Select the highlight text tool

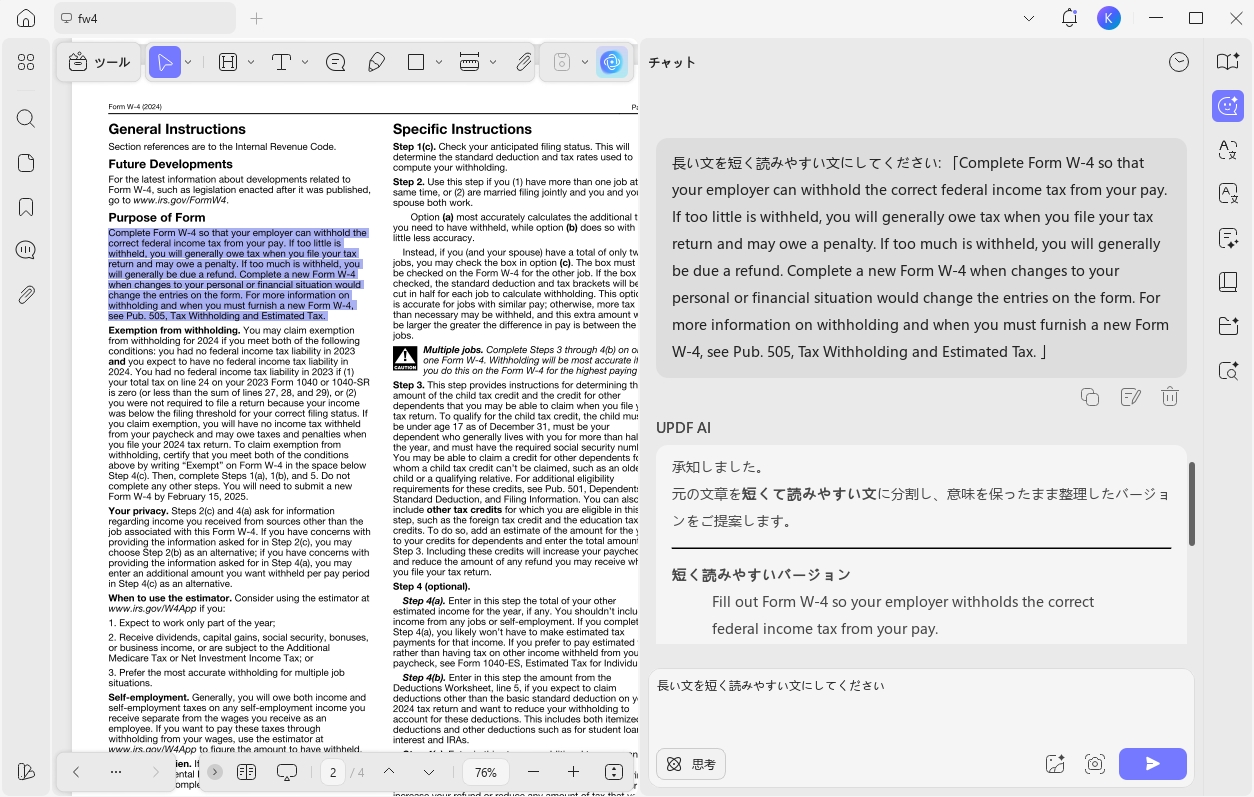point(228,62)
